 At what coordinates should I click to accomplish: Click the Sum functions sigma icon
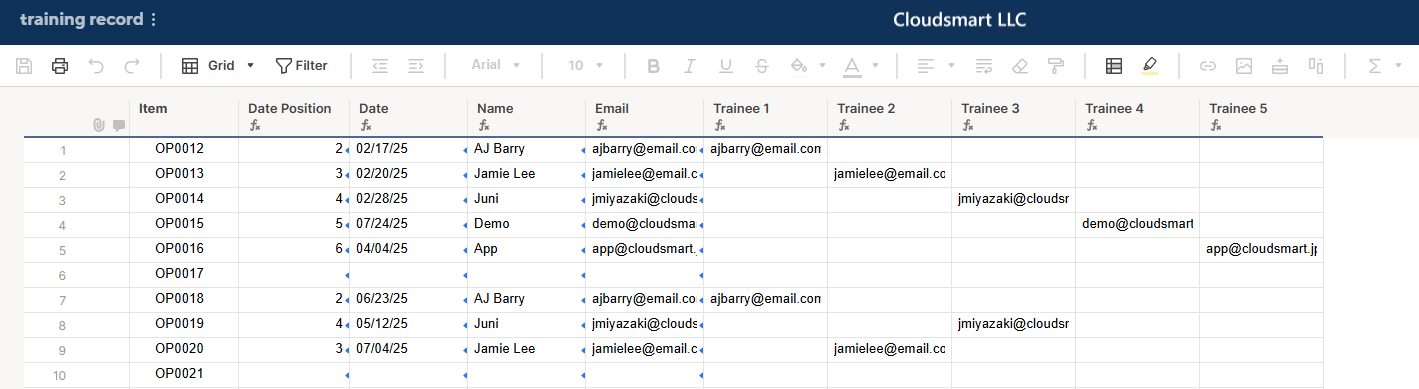1374,66
